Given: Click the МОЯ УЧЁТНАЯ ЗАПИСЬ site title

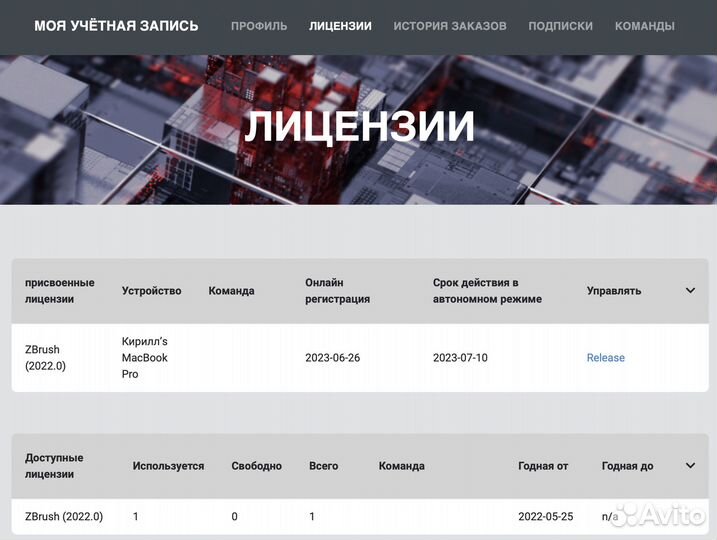Looking at the screenshot, I should tap(116, 26).
